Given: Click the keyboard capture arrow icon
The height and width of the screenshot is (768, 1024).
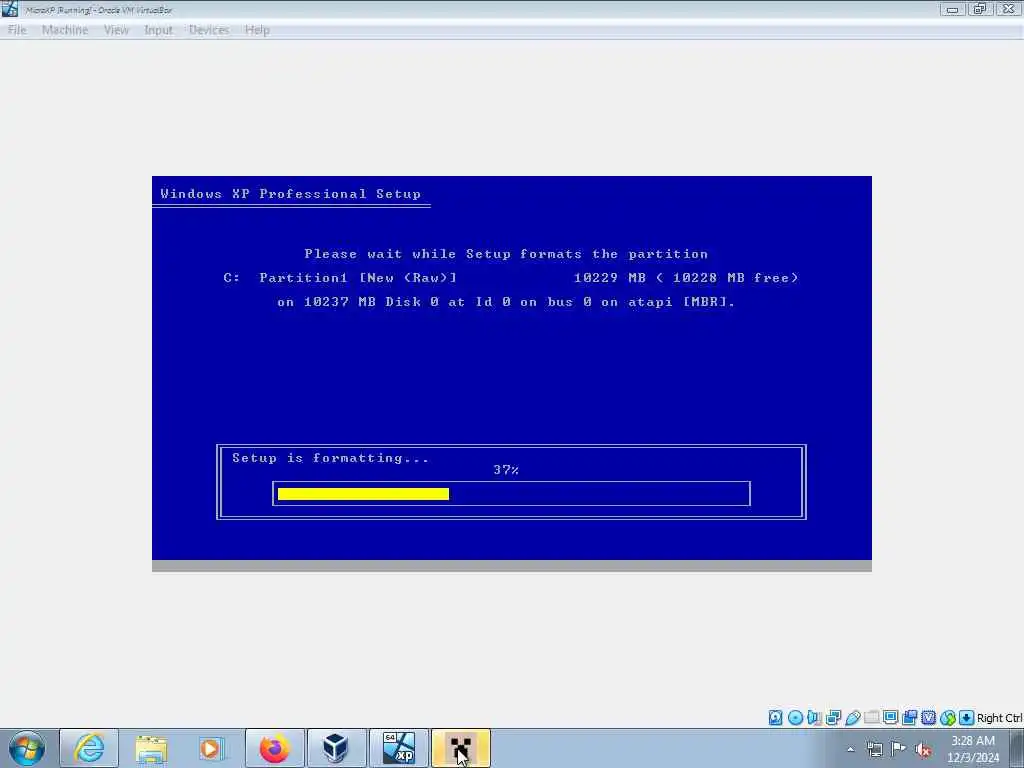Looking at the screenshot, I should 967,718.
